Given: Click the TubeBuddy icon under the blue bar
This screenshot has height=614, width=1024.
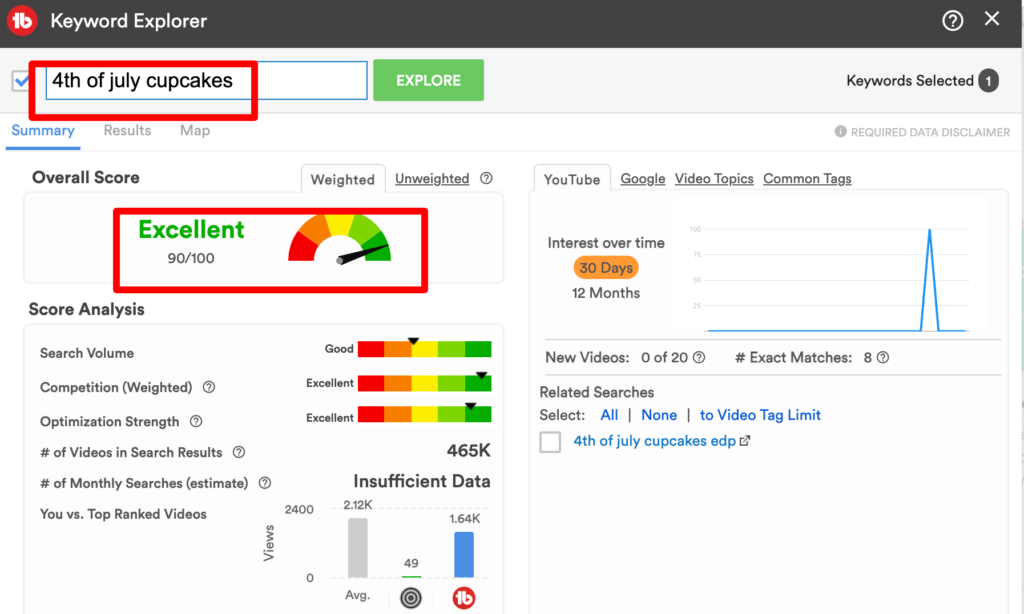Looking at the screenshot, I should [462, 597].
